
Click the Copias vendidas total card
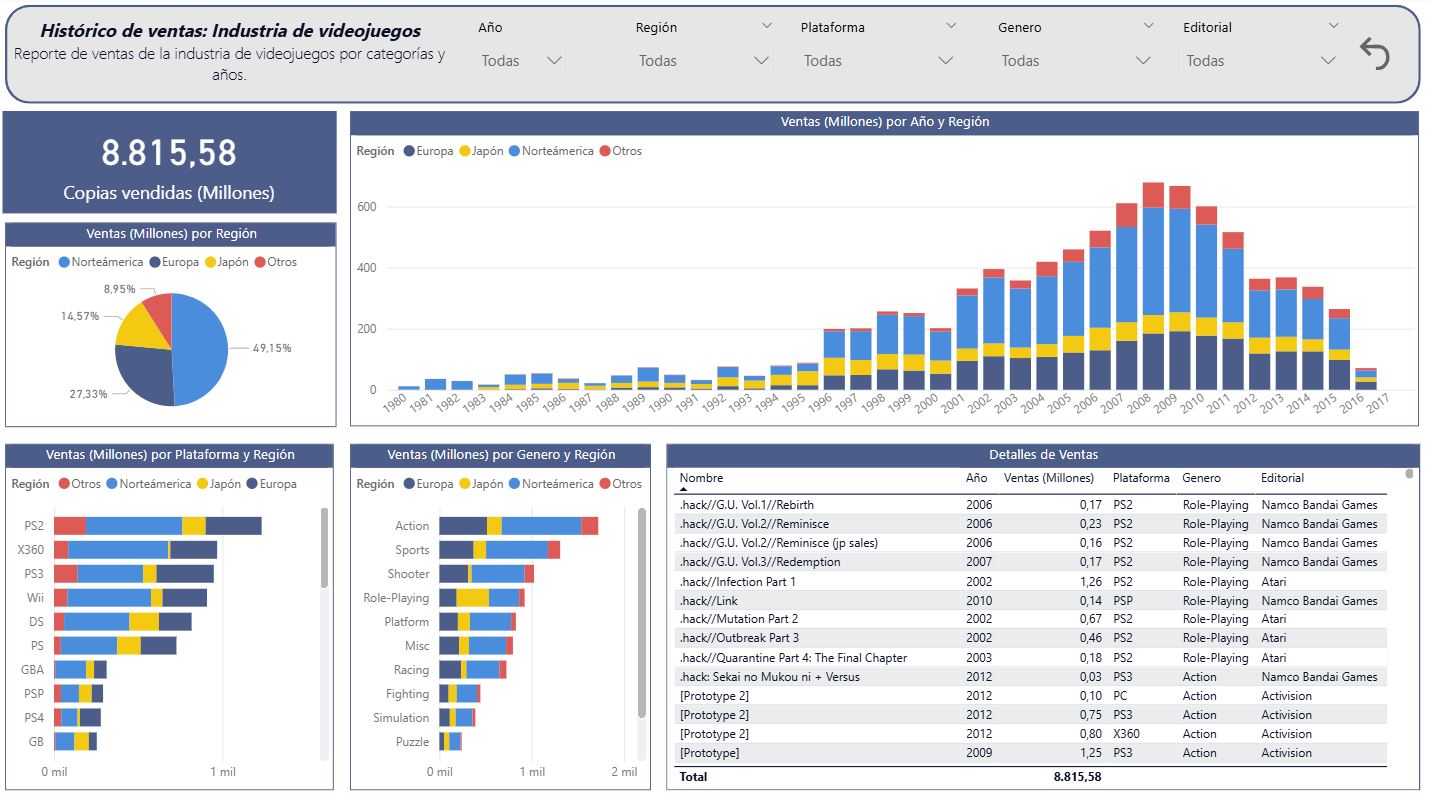click(x=169, y=163)
